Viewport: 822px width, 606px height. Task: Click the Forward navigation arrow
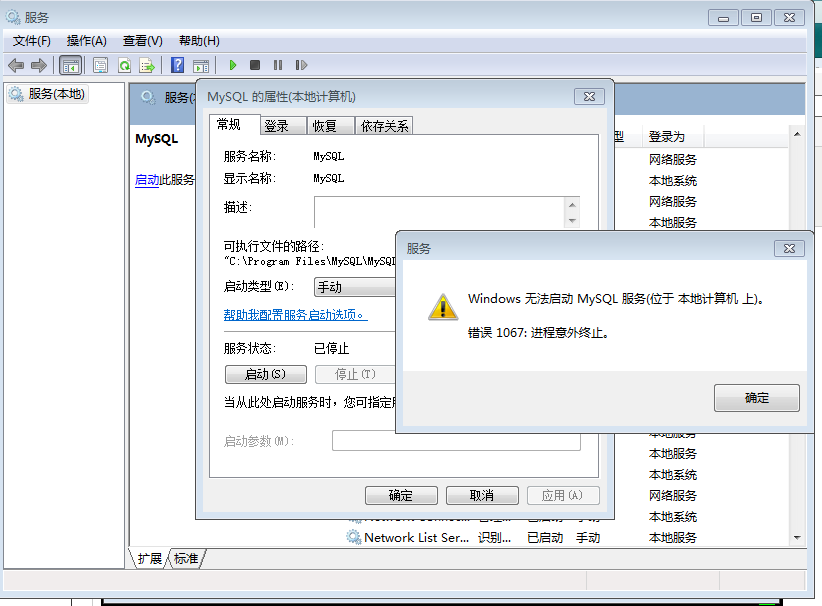point(39,64)
